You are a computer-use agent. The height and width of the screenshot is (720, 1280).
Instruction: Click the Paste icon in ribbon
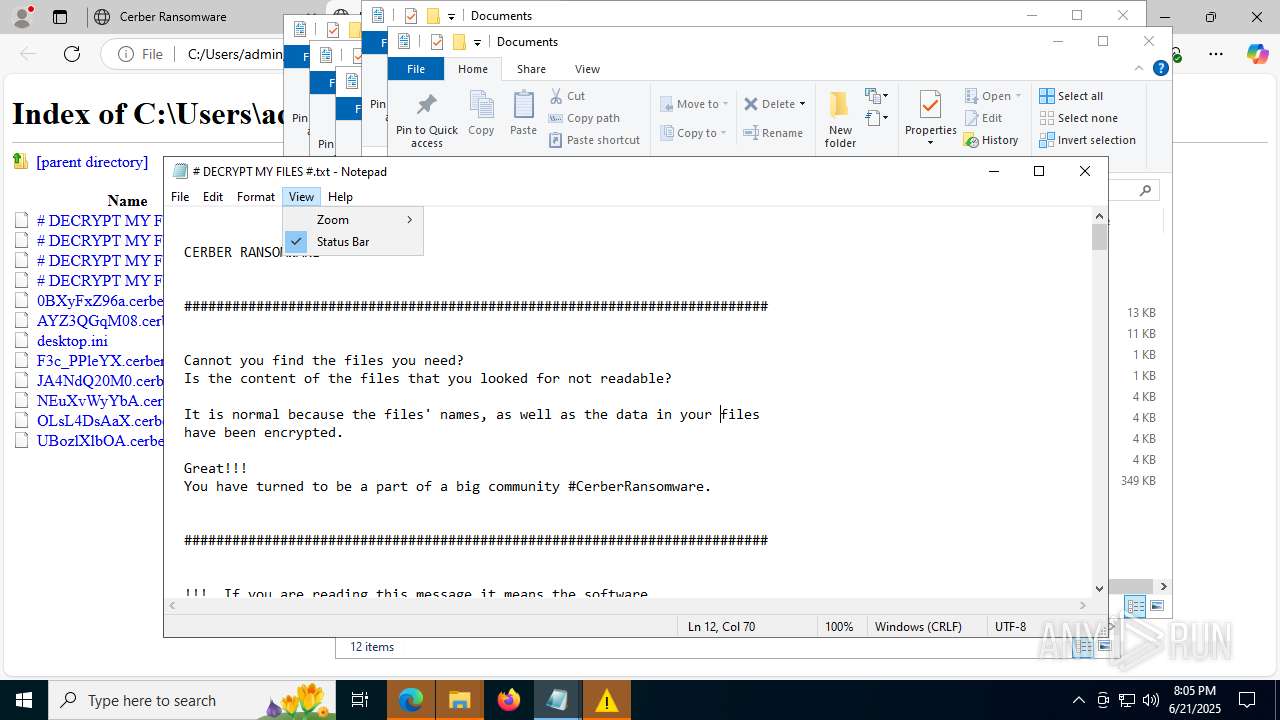click(523, 105)
